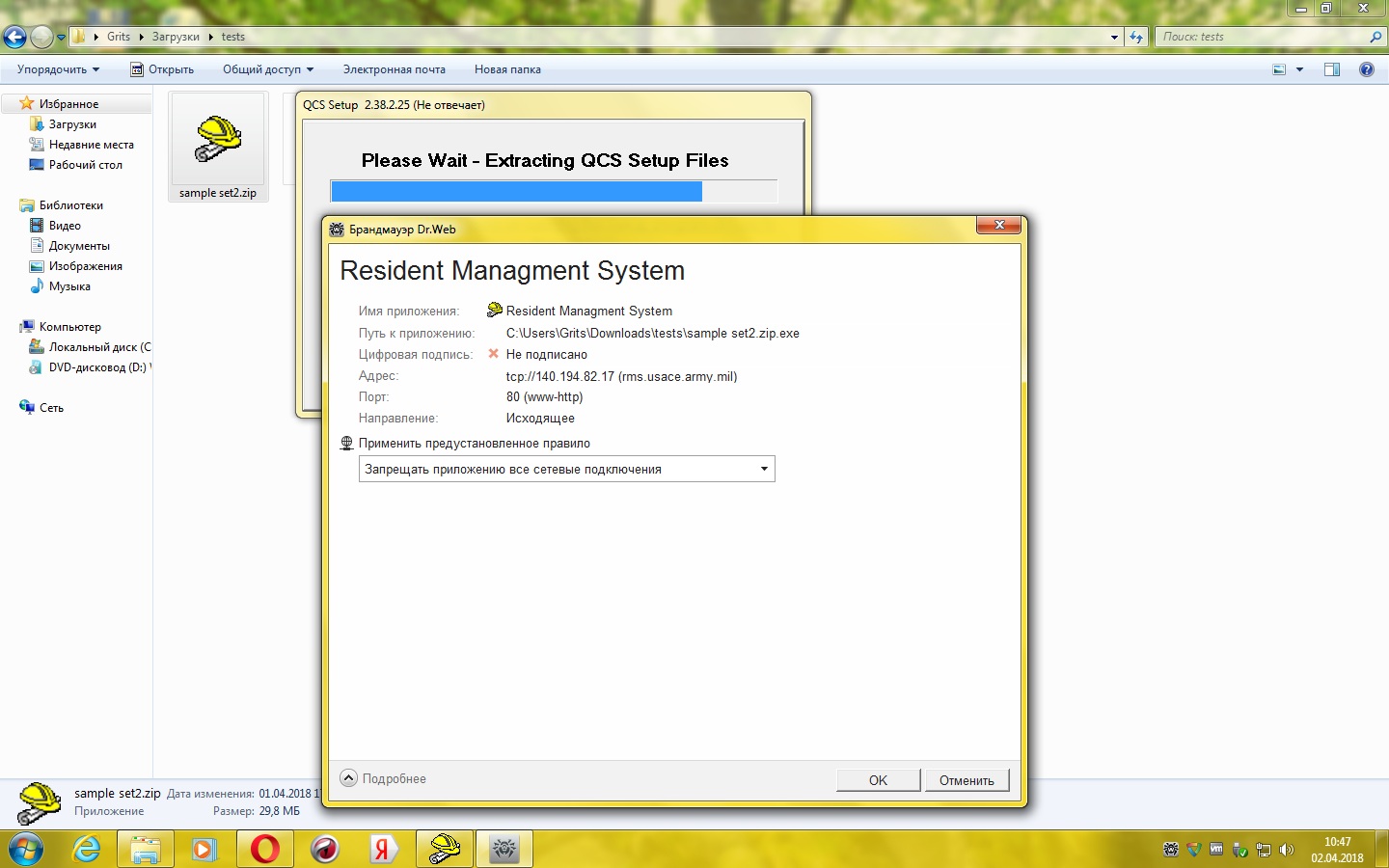The height and width of the screenshot is (868, 1389).
Task: Open the predefined firewall rule dropdown
Action: [567, 470]
